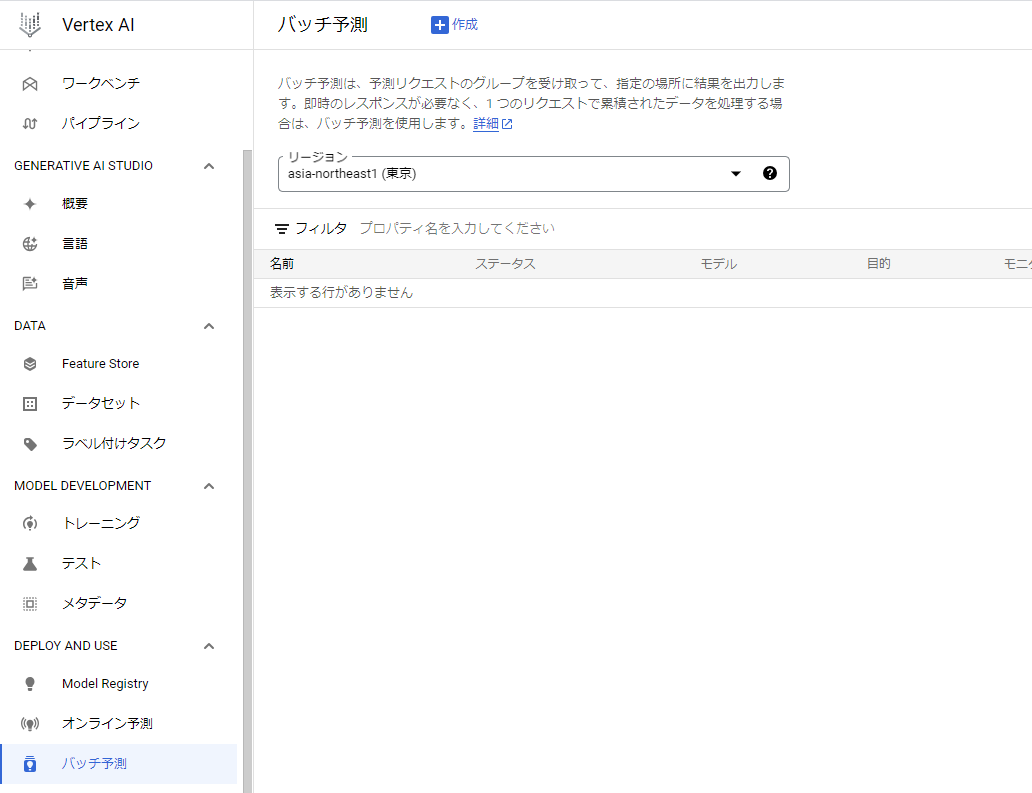Collapse the DATA section
1032x793 pixels.
(x=209, y=326)
